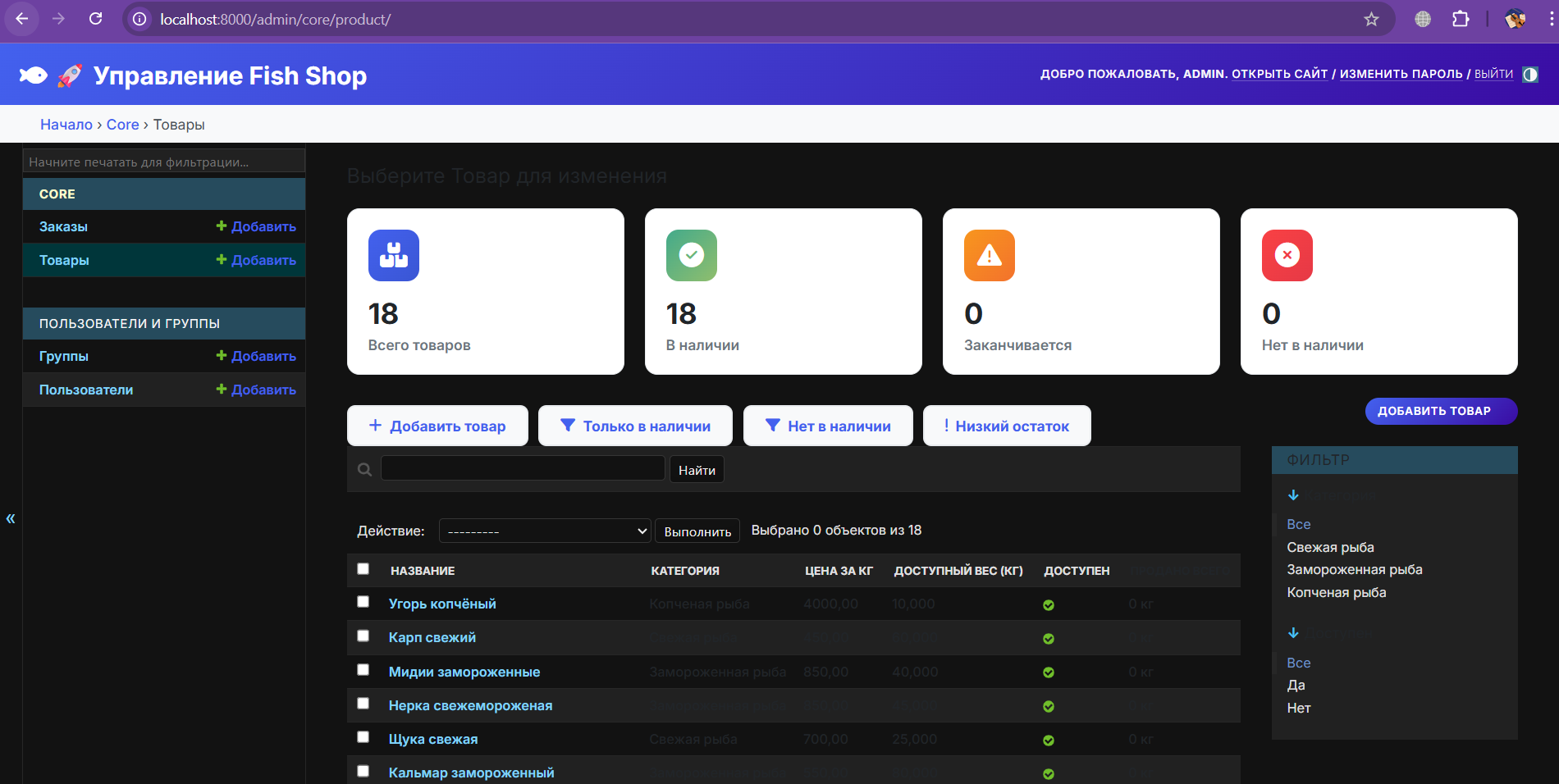1559x784 pixels.
Task: Go to Начало in the breadcrumbs
Action: [x=66, y=125]
